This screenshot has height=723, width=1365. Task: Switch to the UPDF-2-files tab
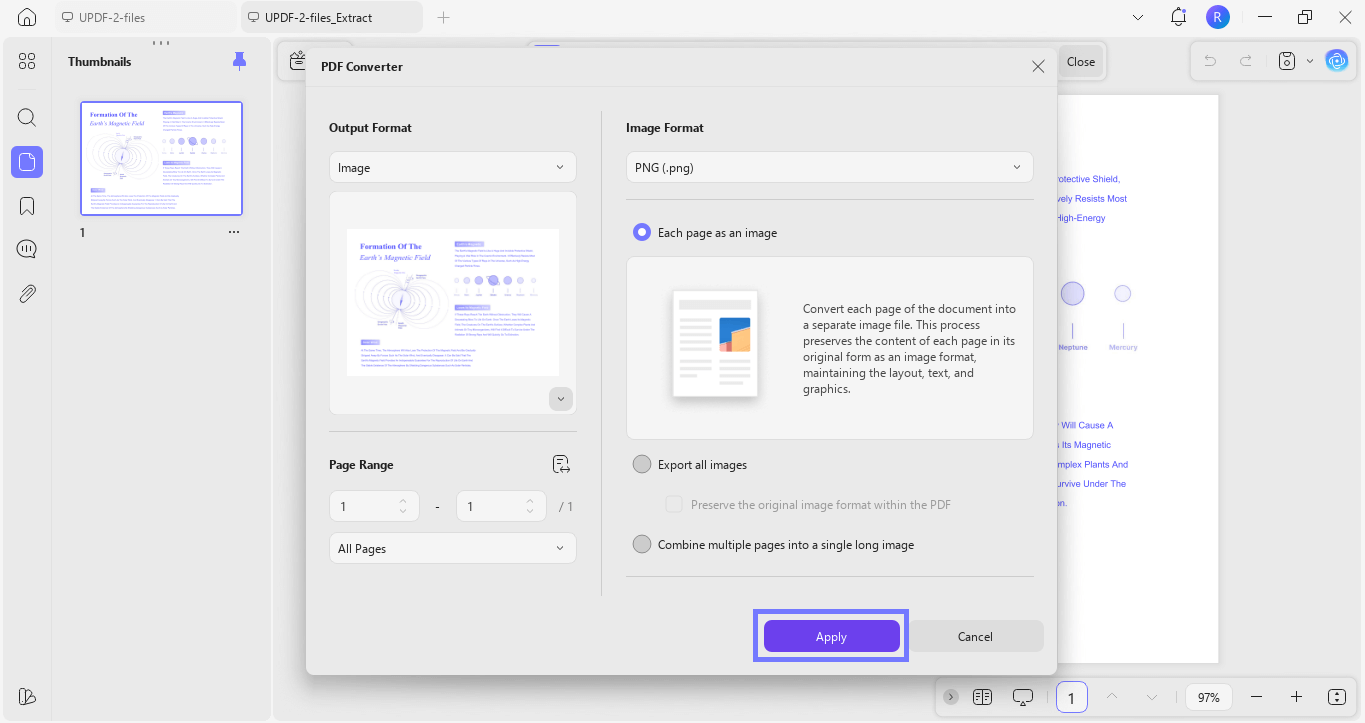[x=114, y=17]
